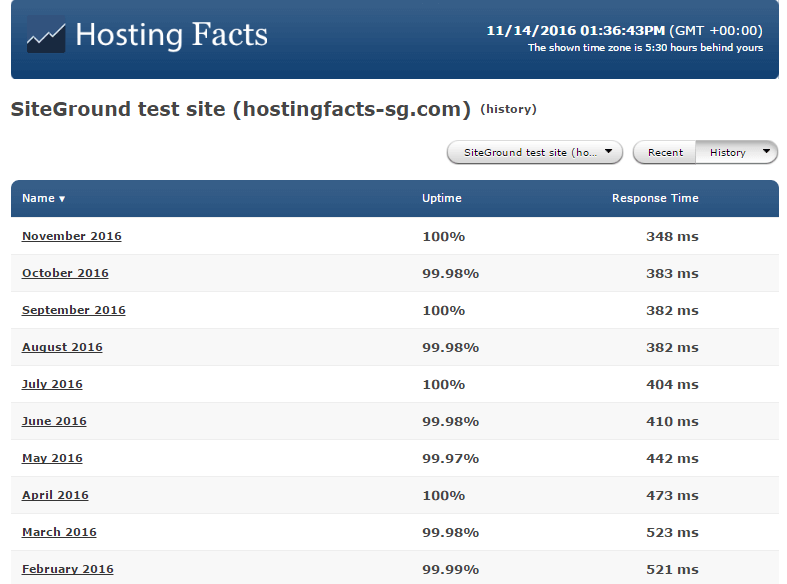Open the June 2016 report link
Image resolution: width=787 pixels, height=584 pixels.
tap(54, 421)
